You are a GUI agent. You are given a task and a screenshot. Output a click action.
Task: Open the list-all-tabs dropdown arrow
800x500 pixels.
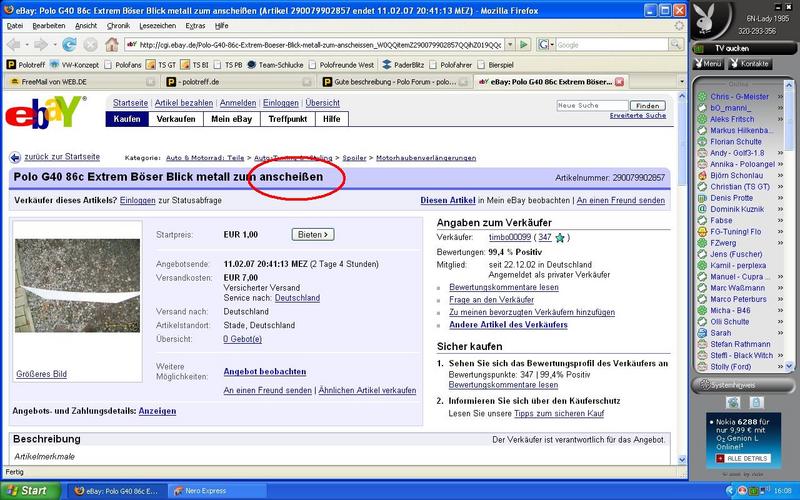(682, 82)
